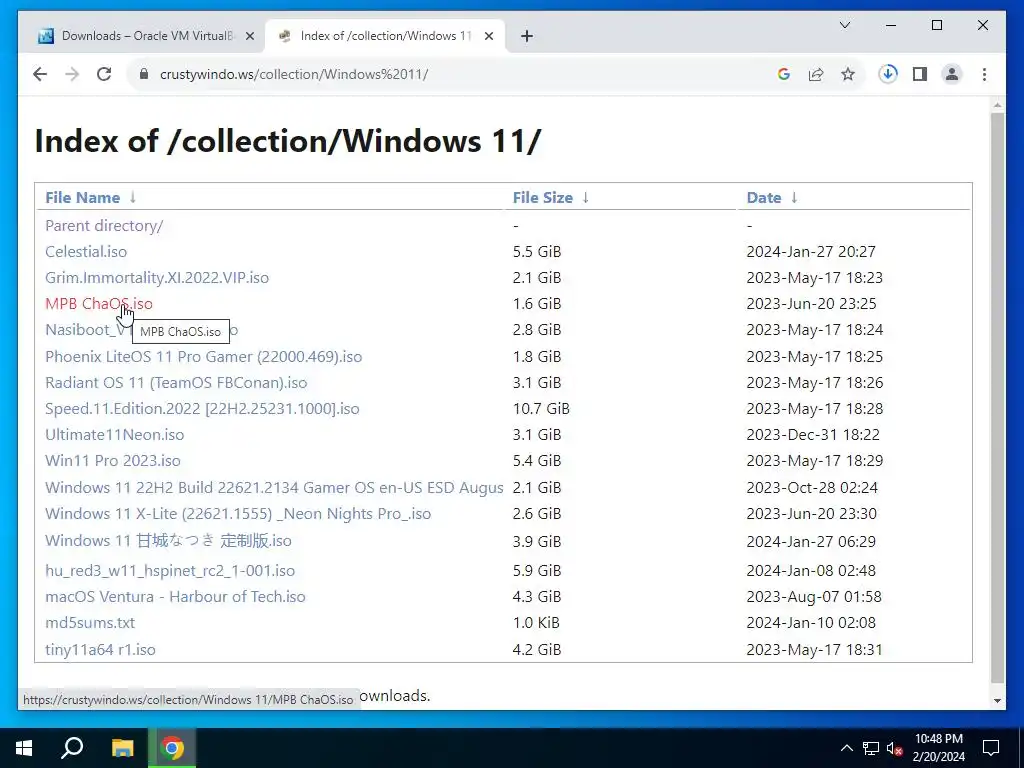Open a new tab with the plus button
The height and width of the screenshot is (768, 1024).
point(527,36)
